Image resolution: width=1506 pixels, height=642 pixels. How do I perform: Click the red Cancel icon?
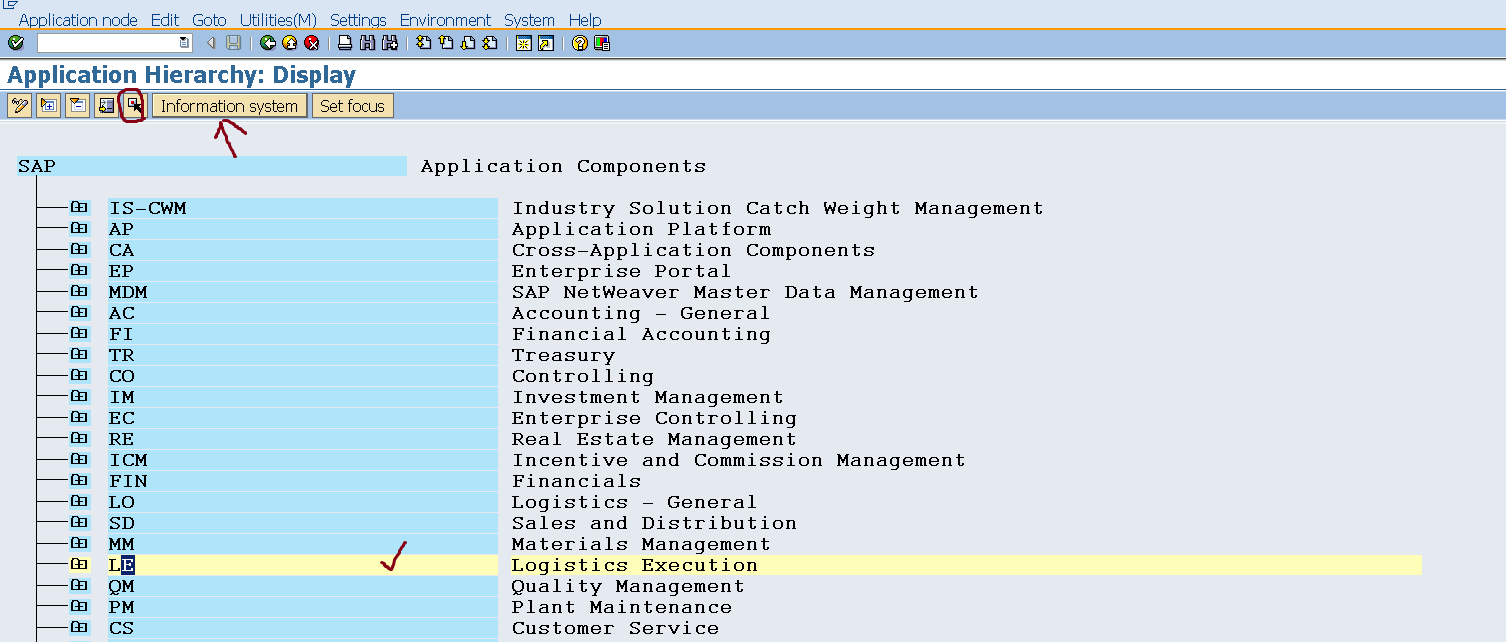(x=311, y=43)
